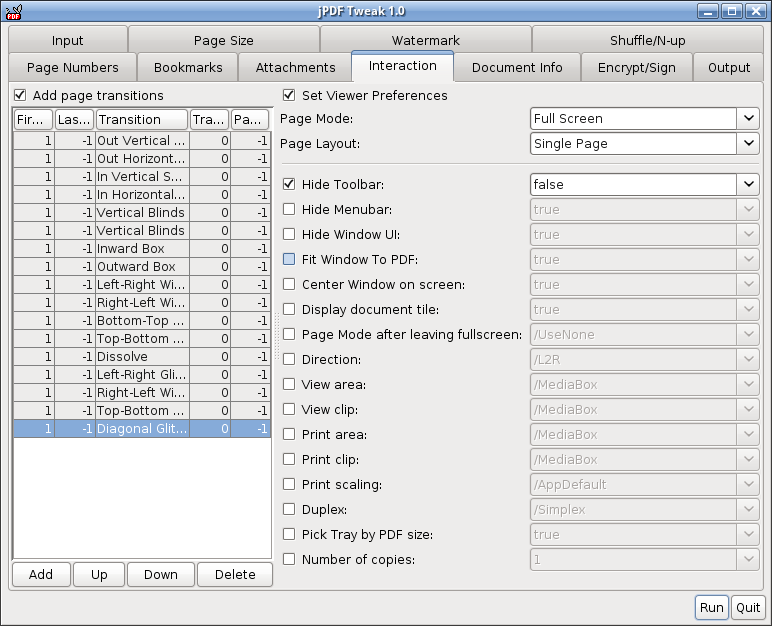Go to the Encrypt/Sign tab
Viewport: 772px width, 626px height.
click(x=637, y=67)
